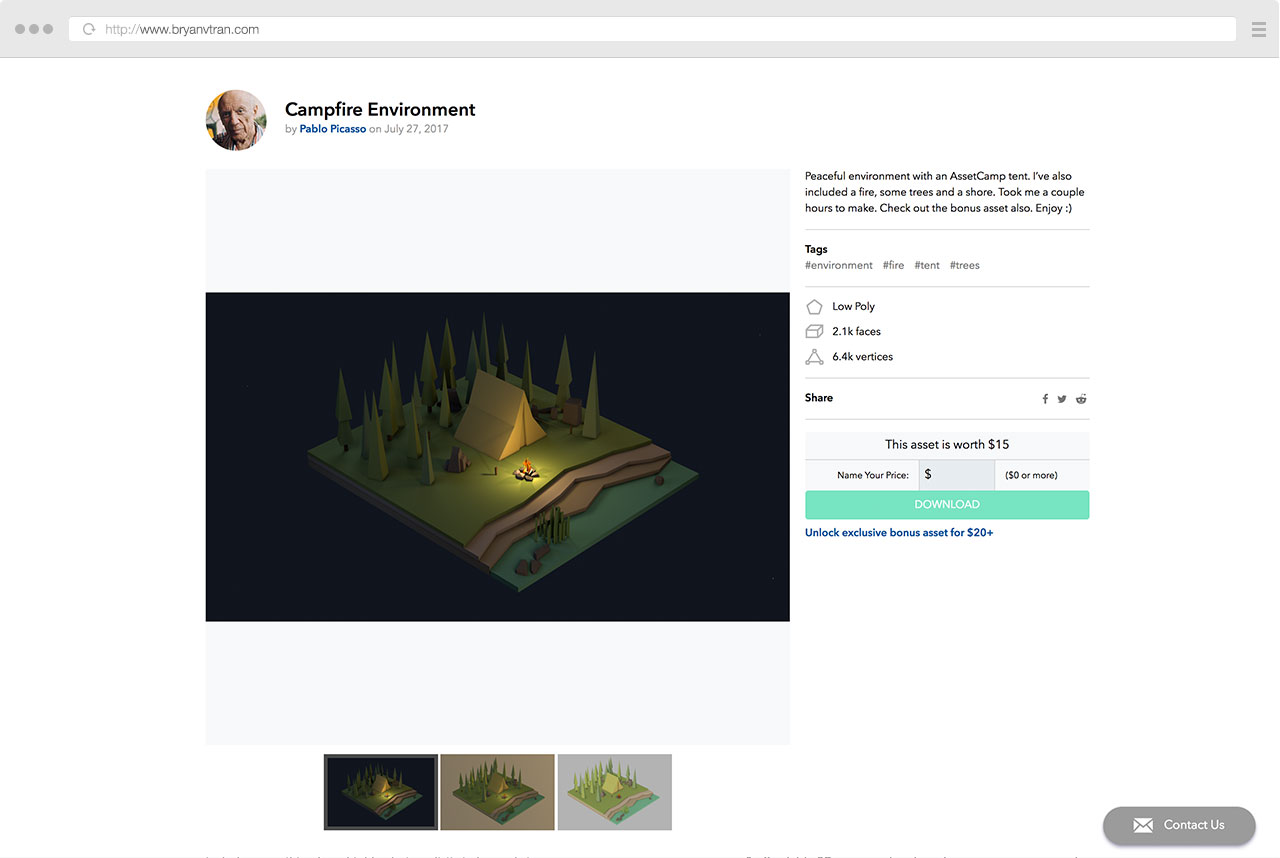This screenshot has width=1280, height=858.
Task: Select the dark night scene thumbnail
Action: pyautogui.click(x=381, y=792)
